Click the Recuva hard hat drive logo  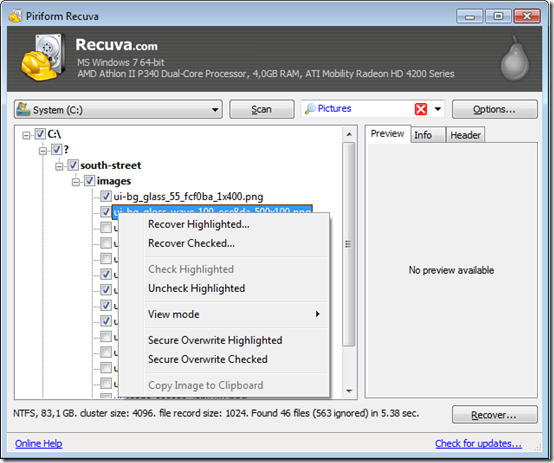pos(43,57)
